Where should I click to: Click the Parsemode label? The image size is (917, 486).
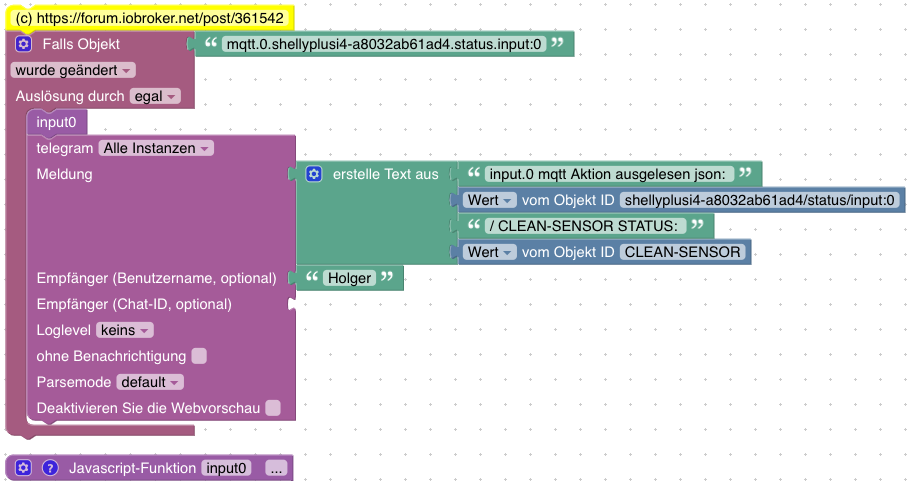pyautogui.click(x=74, y=382)
